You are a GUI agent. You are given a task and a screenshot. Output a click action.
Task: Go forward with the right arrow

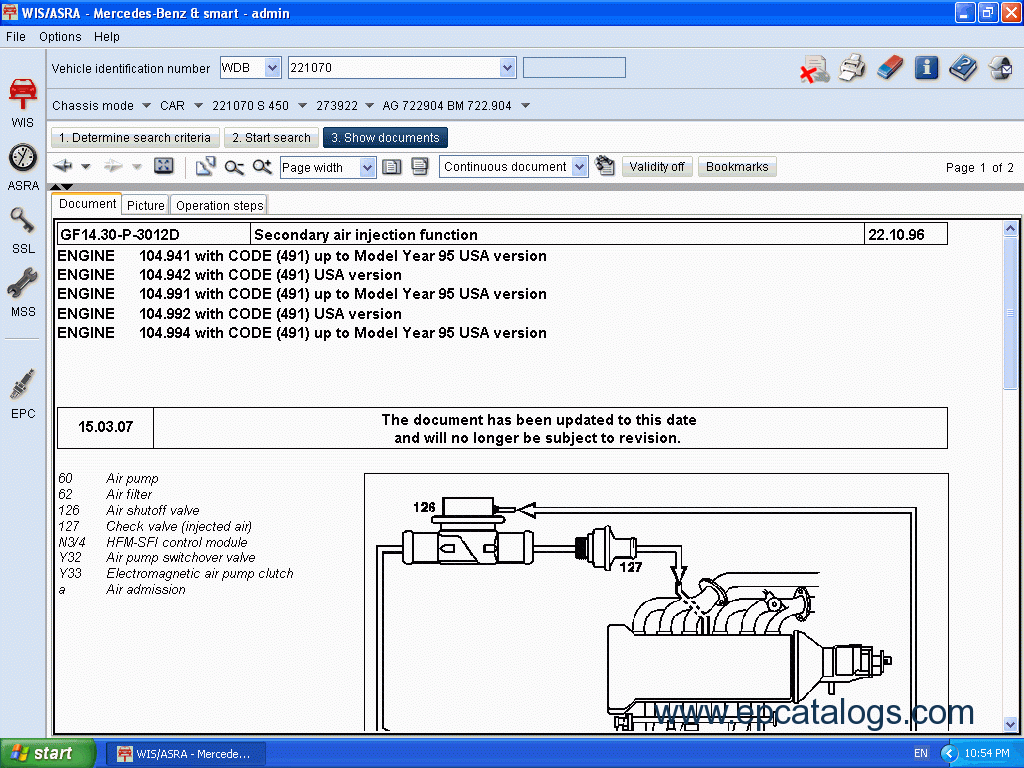coord(113,166)
